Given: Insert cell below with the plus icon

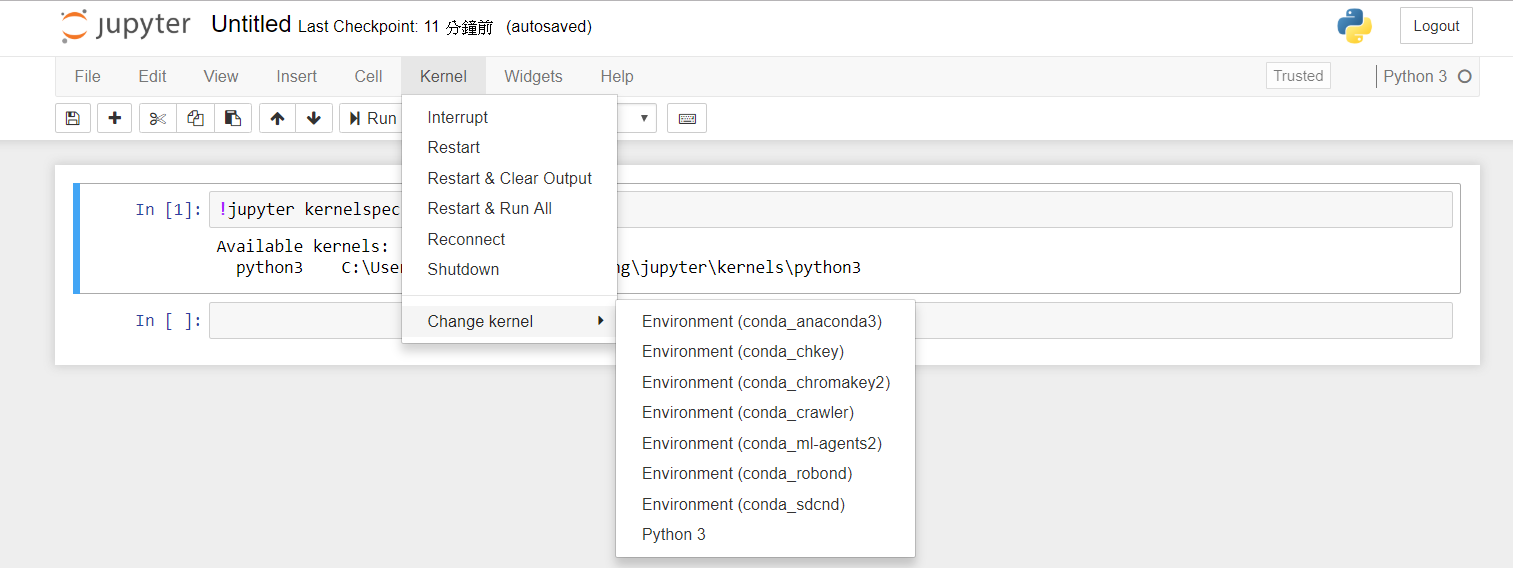Looking at the screenshot, I should 114,118.
